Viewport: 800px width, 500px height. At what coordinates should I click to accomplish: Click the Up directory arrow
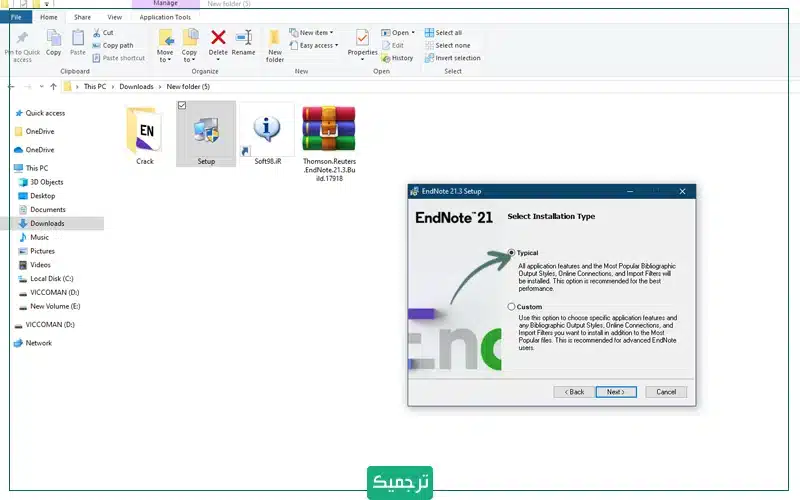pyautogui.click(x=53, y=87)
